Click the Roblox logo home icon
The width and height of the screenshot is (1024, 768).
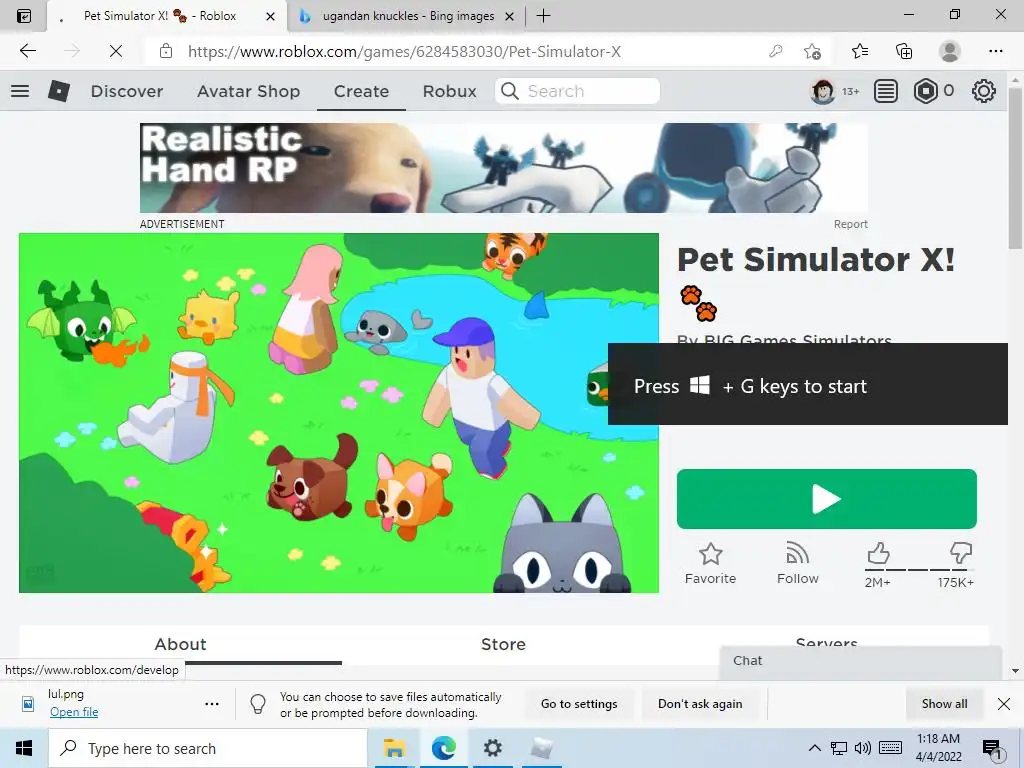[x=59, y=91]
